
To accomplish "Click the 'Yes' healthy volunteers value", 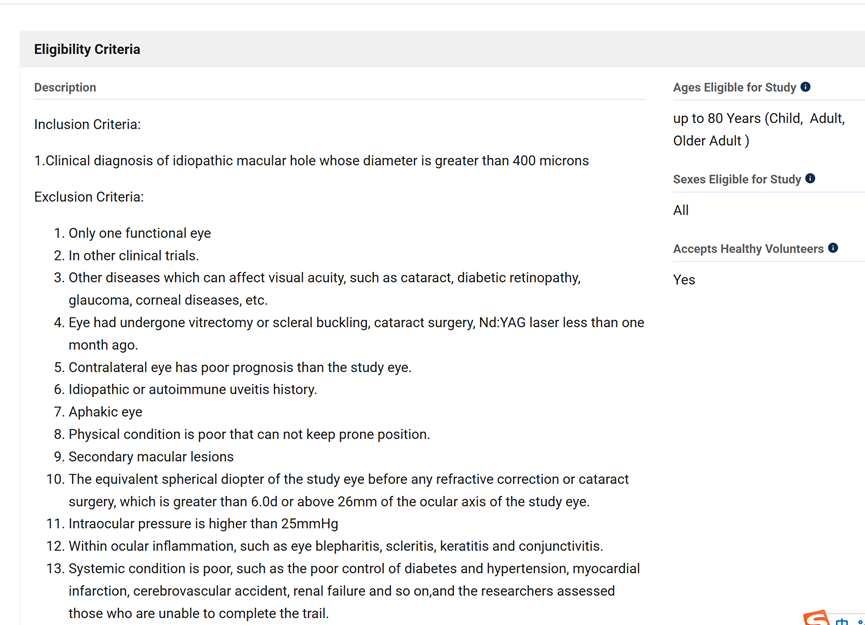I will pyautogui.click(x=684, y=280).
